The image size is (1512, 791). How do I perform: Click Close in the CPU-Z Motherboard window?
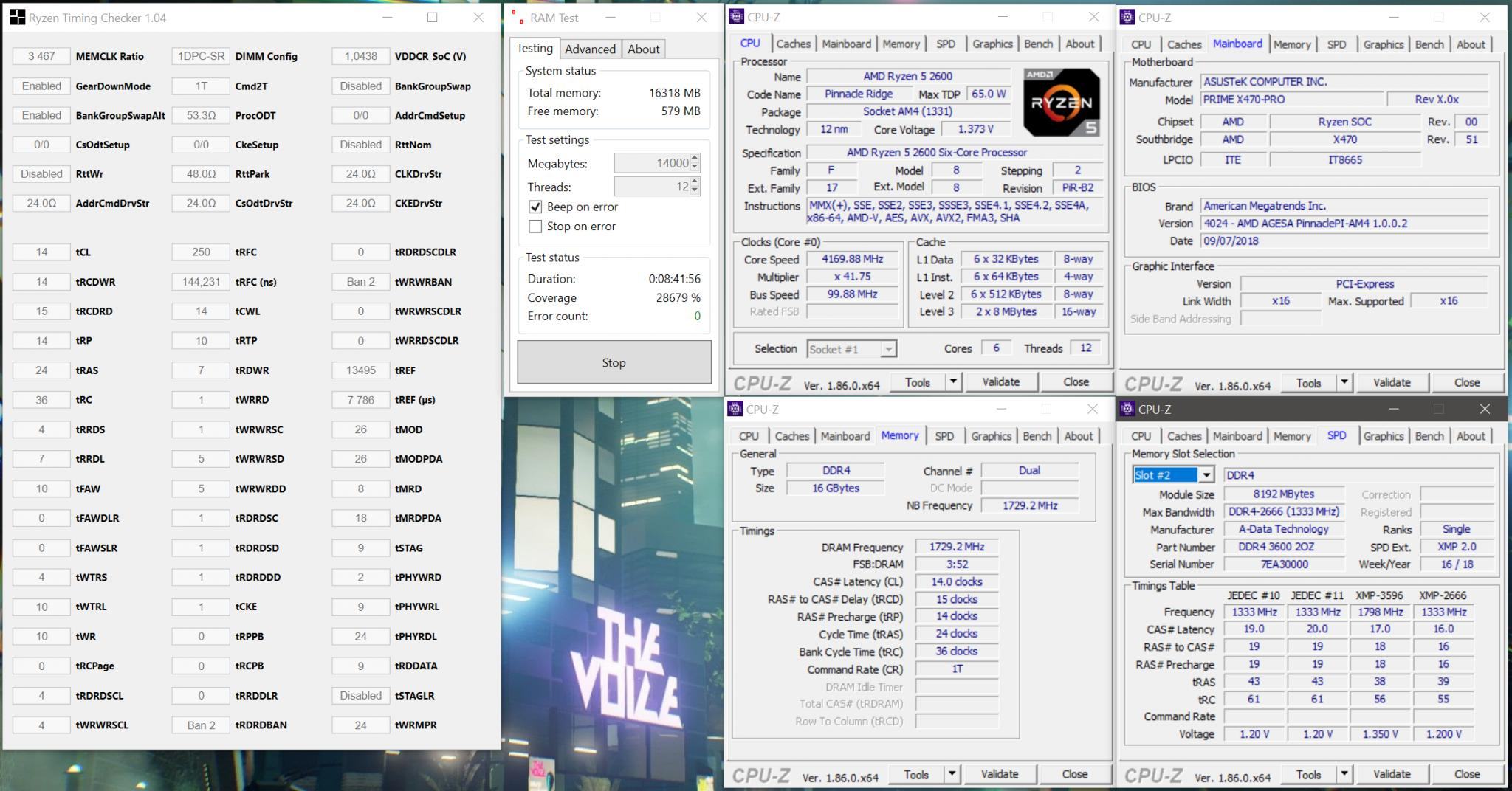tap(1467, 382)
